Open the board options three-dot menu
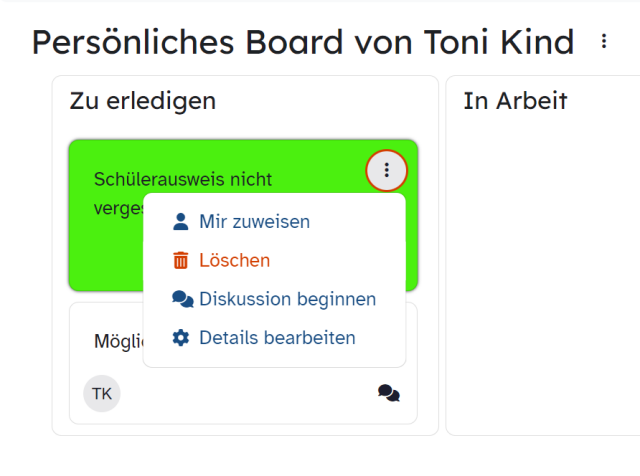This screenshot has width=640, height=476. point(604,41)
